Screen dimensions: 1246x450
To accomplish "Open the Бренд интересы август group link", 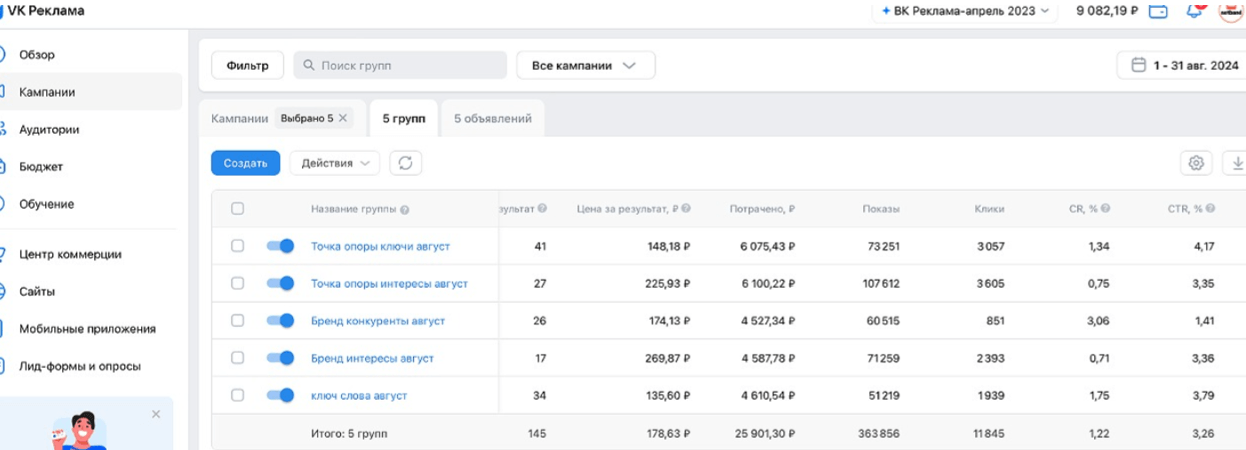I will click(372, 358).
